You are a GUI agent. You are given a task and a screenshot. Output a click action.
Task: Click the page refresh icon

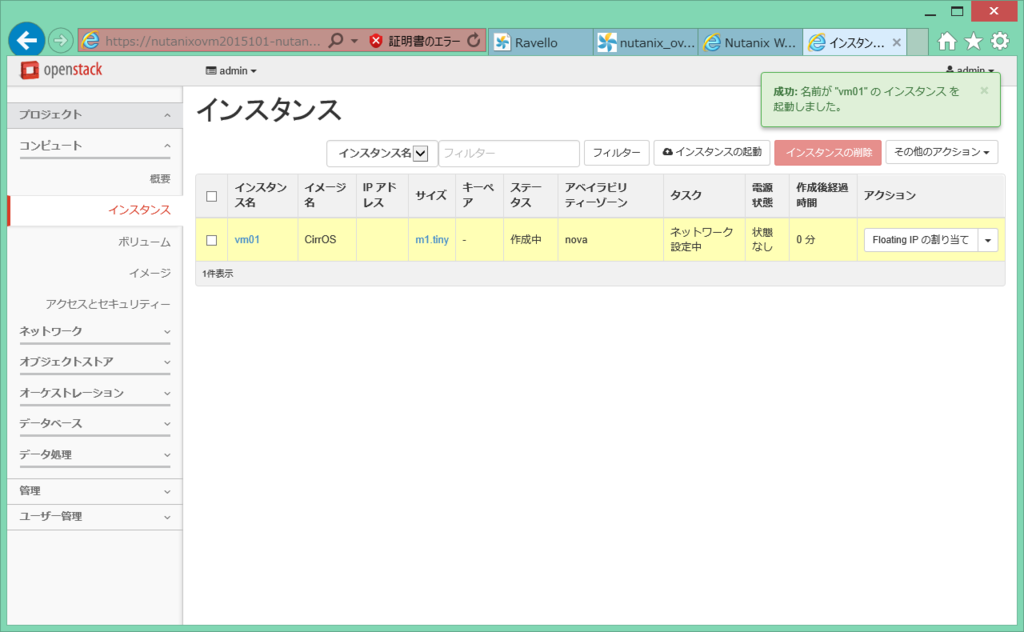pyautogui.click(x=474, y=40)
